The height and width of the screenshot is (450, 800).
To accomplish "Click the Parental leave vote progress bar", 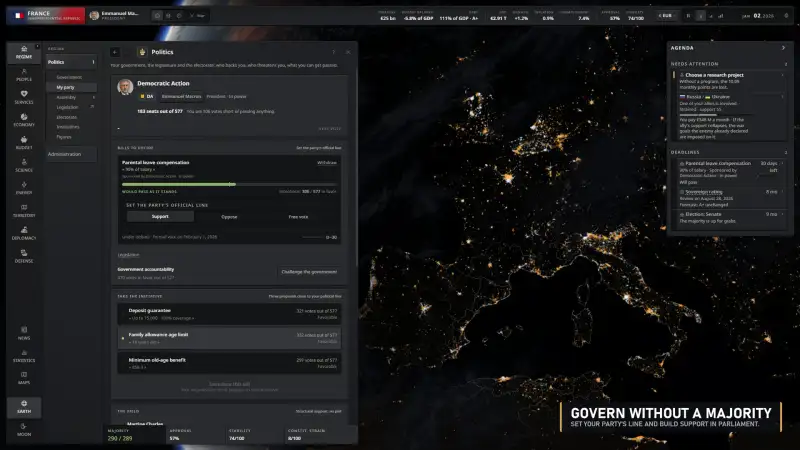I will (x=229, y=184).
